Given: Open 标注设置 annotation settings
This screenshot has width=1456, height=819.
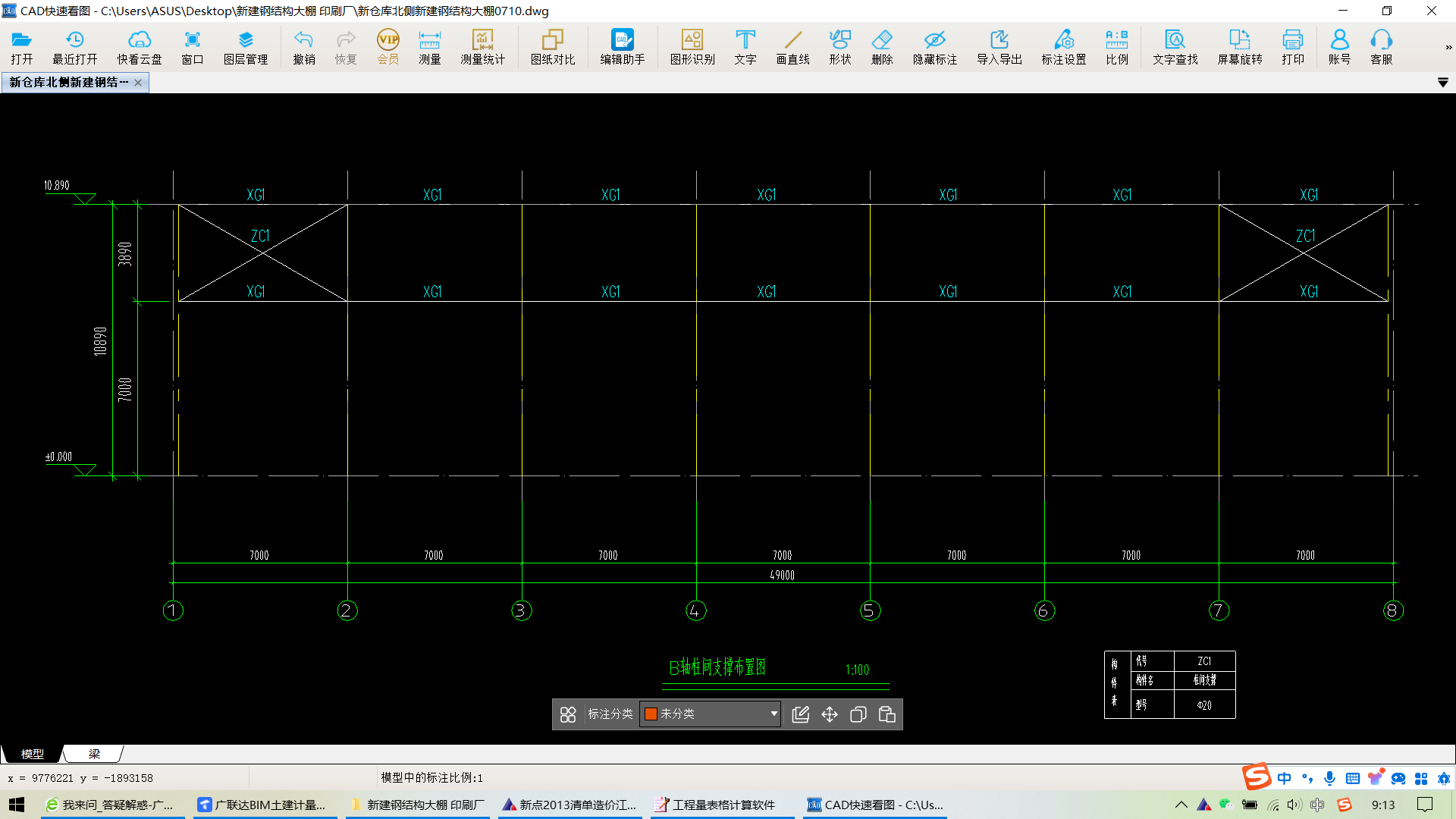Looking at the screenshot, I should click(x=1063, y=47).
